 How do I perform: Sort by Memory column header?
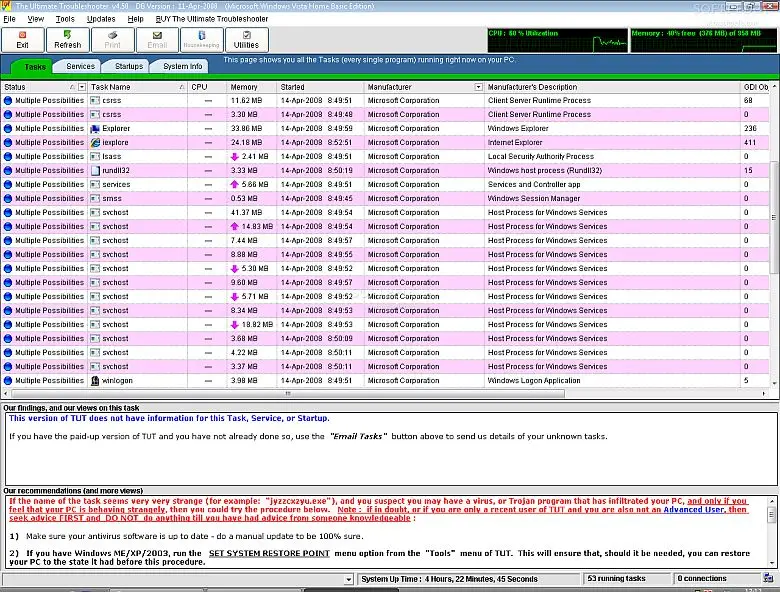[x=252, y=87]
